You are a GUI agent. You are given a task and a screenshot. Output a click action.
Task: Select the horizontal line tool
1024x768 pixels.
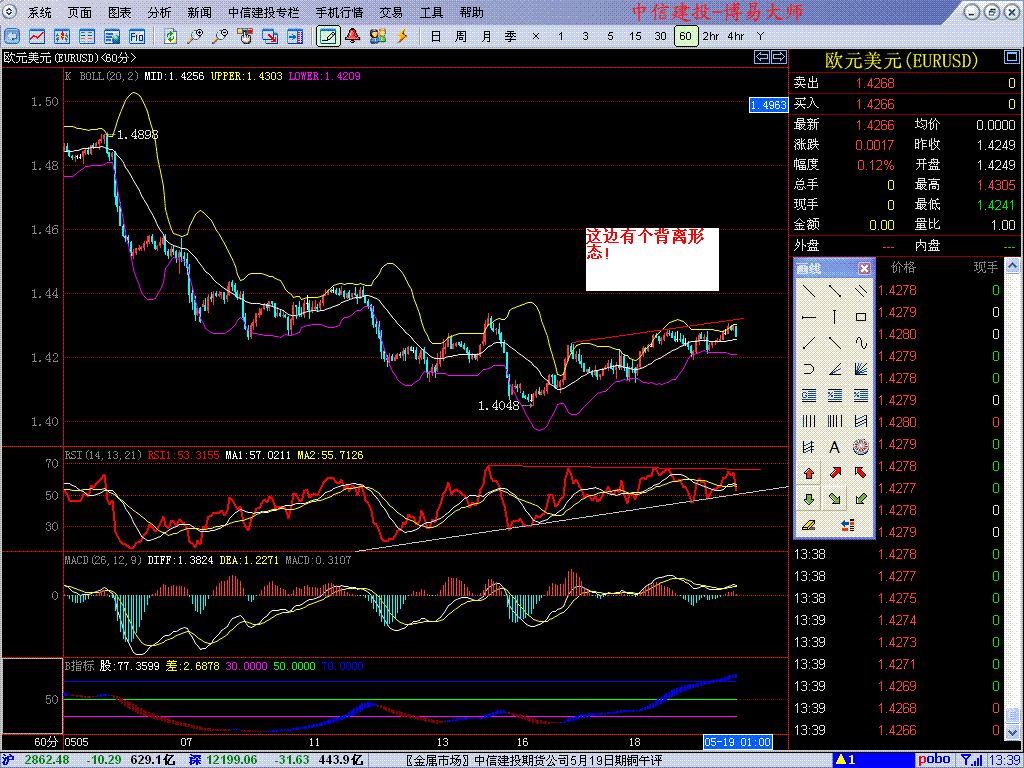pos(808,317)
